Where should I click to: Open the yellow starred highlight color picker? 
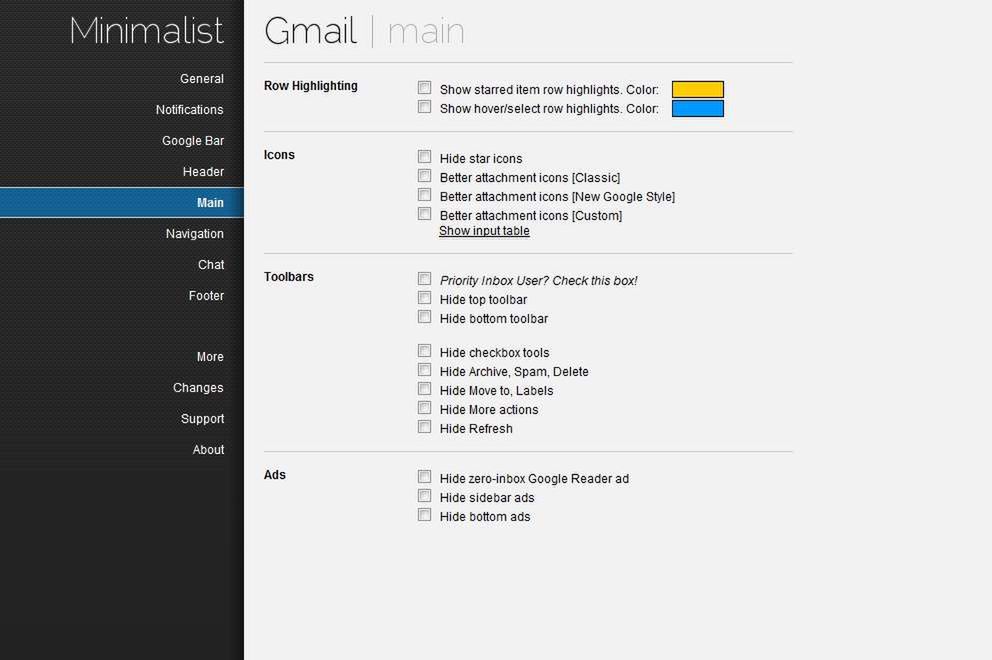coord(697,89)
